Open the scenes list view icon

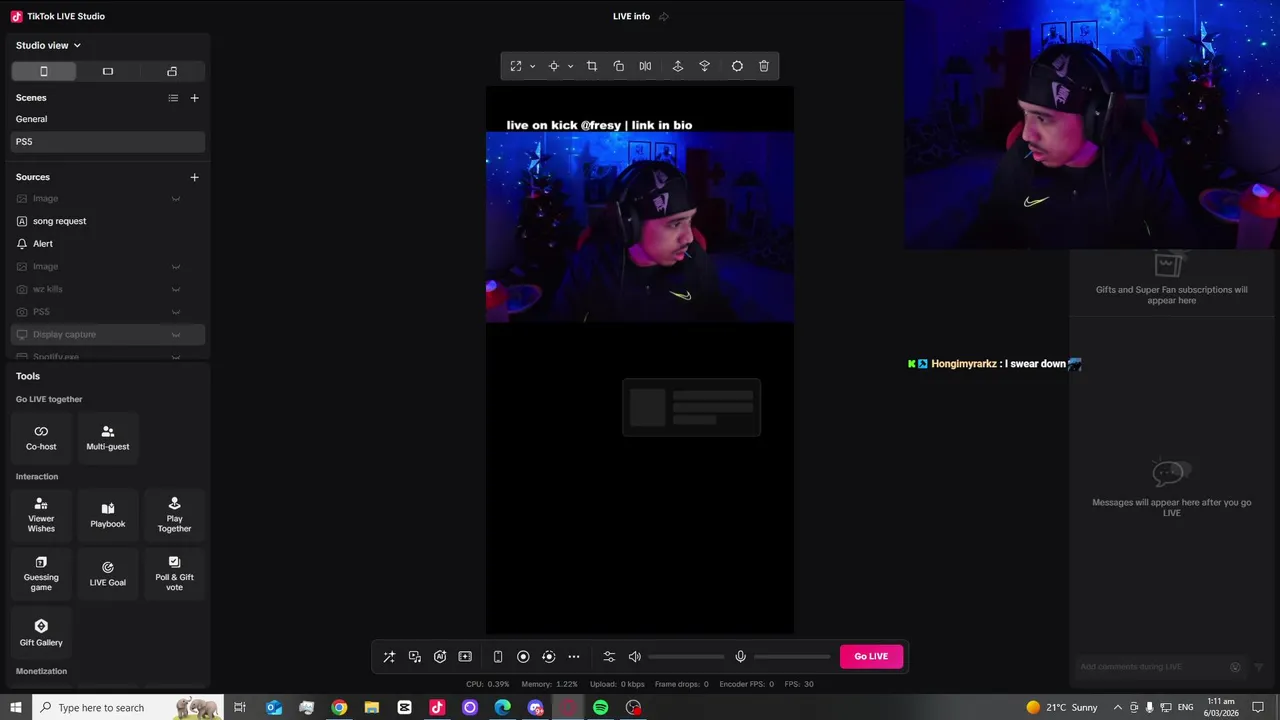pos(173,98)
